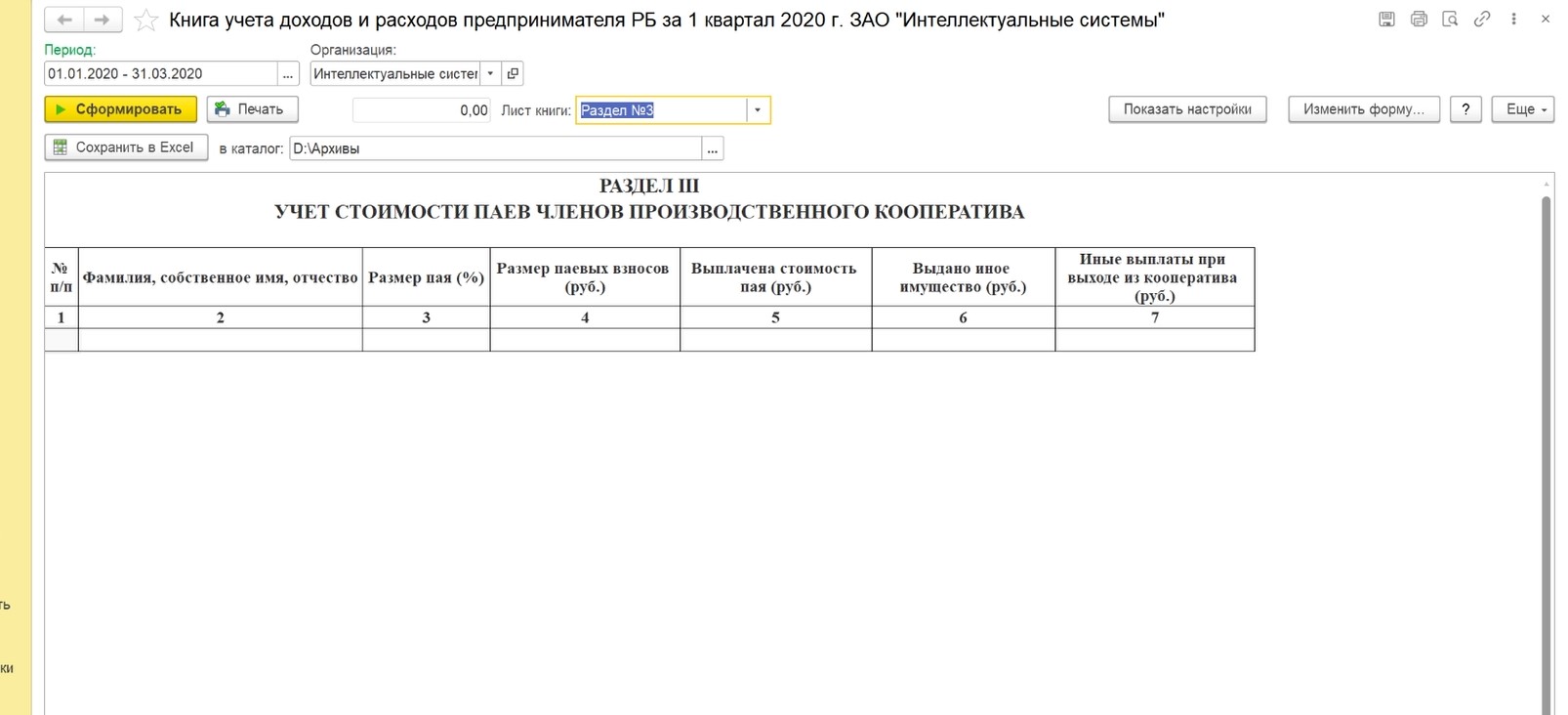1568x715 pixels.
Task: Add report to favorites with star icon
Action: click(x=146, y=20)
